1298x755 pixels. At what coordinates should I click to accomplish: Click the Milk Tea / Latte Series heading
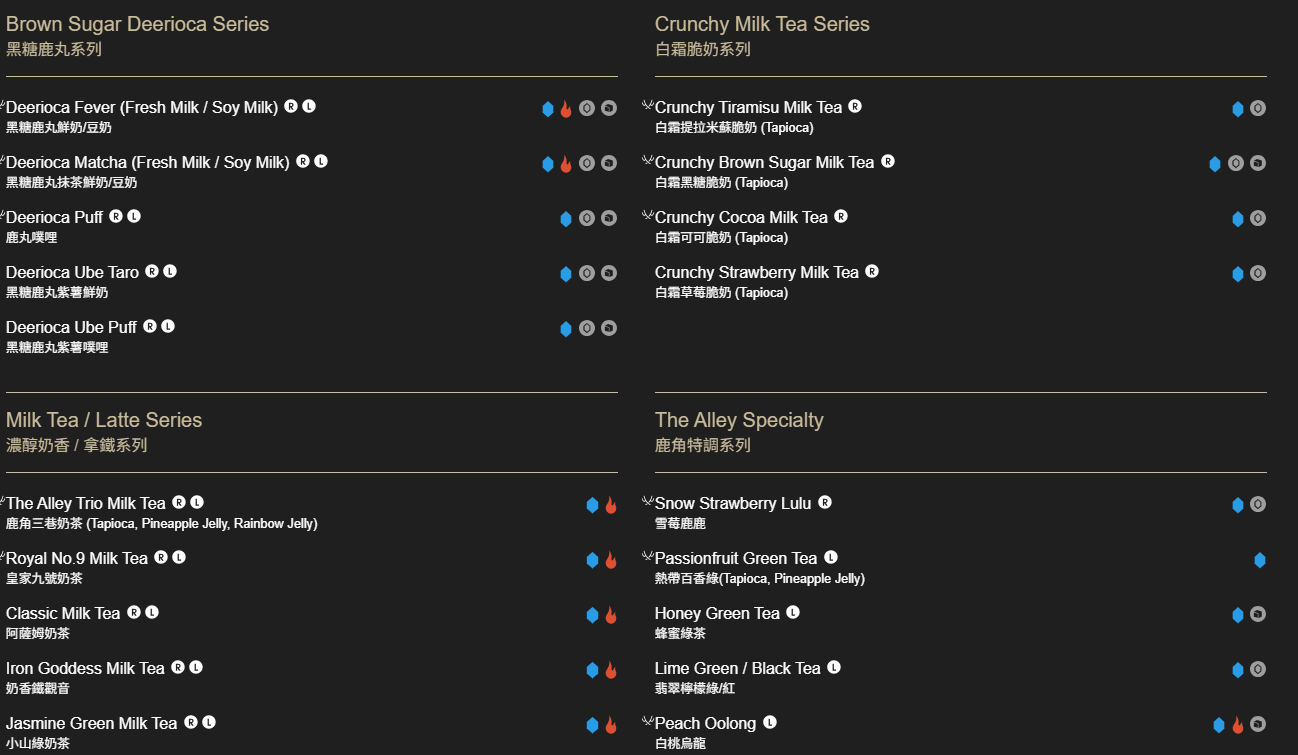click(104, 420)
